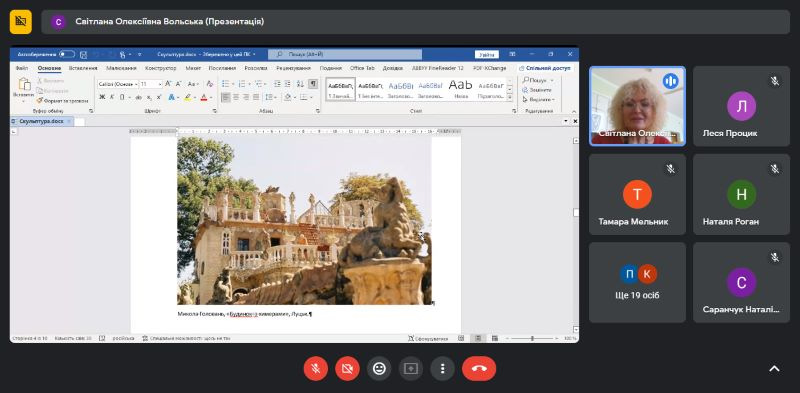Click the Justify alignment icon

tap(256, 97)
